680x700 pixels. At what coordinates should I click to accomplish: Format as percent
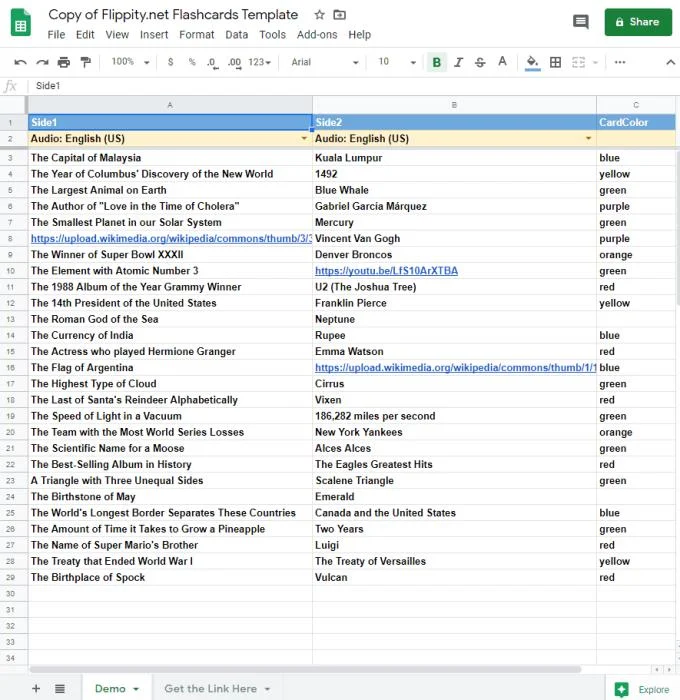[192, 62]
